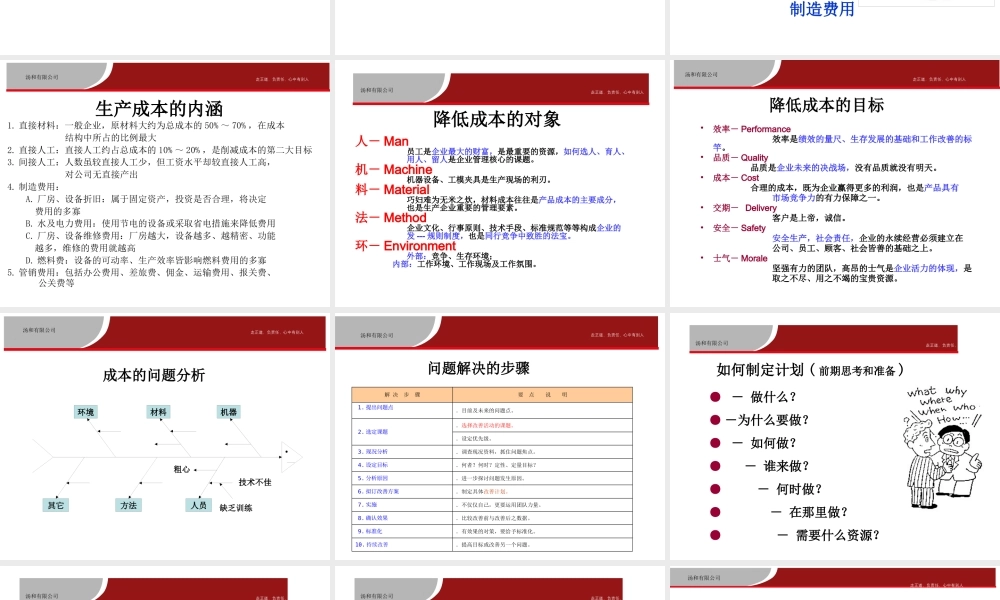Image resolution: width=1000 pixels, height=600 pixels.
Task: Click the 方法 box in fishbone diagram
Action: click(128, 505)
